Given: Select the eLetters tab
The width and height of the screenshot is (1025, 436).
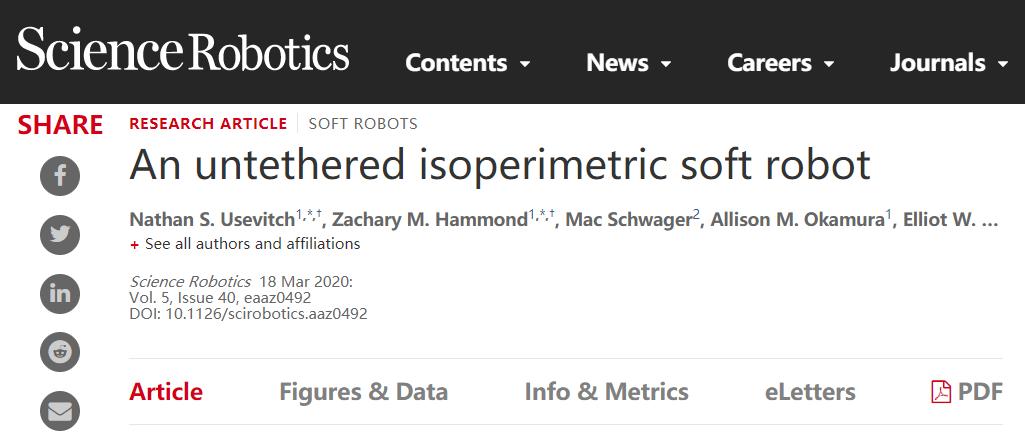Looking at the screenshot, I should click(810, 391).
